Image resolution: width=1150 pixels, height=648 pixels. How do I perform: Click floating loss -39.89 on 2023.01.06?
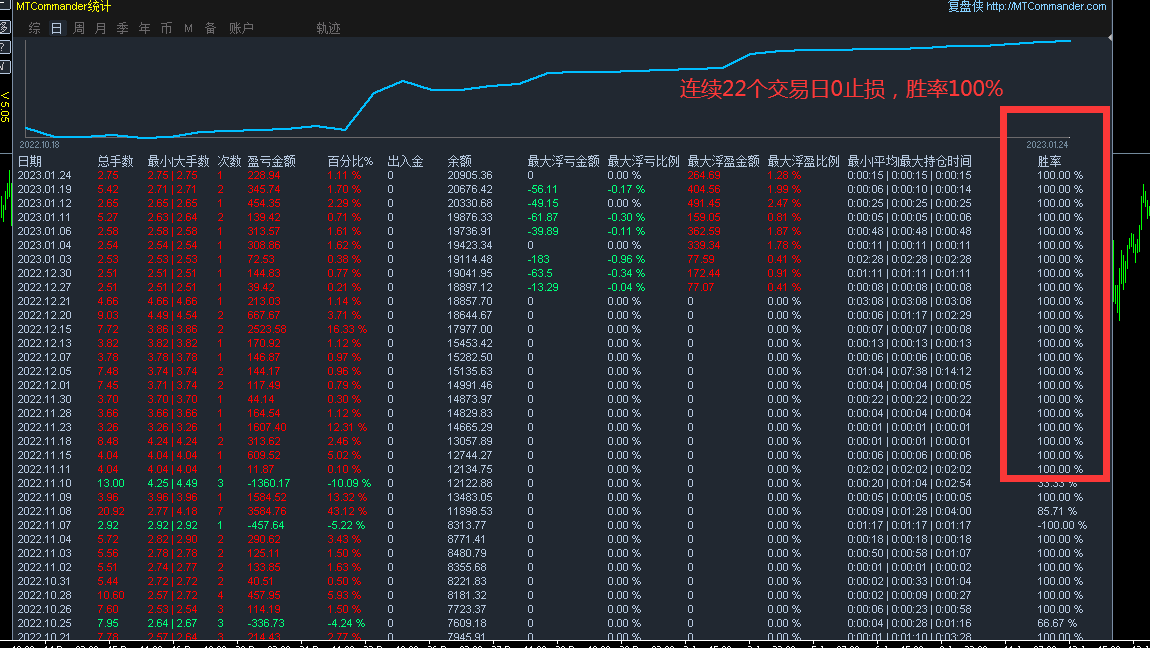tap(543, 231)
